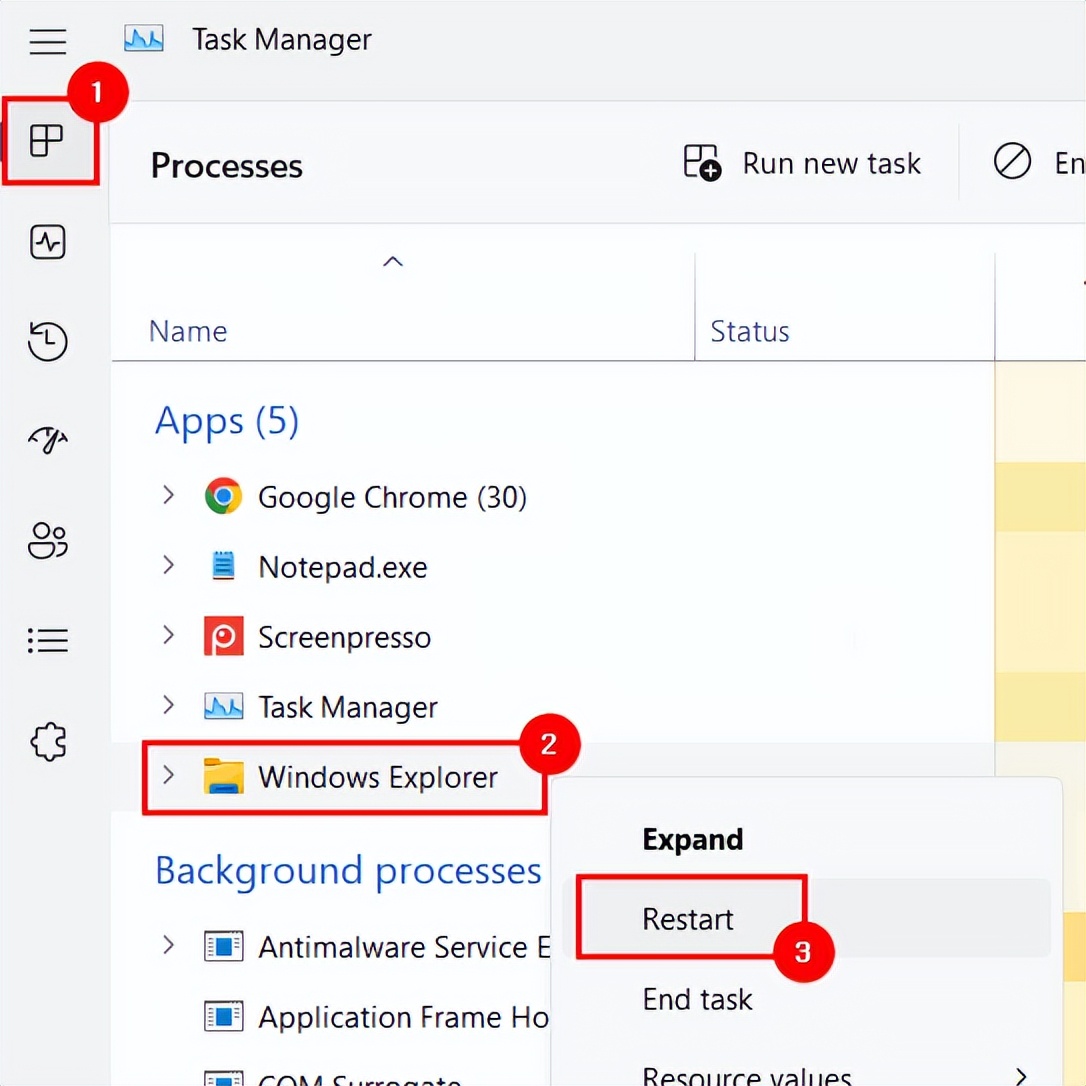1086x1086 pixels.
Task: Open the Services puzzle icon in sidebar
Action: [x=48, y=742]
